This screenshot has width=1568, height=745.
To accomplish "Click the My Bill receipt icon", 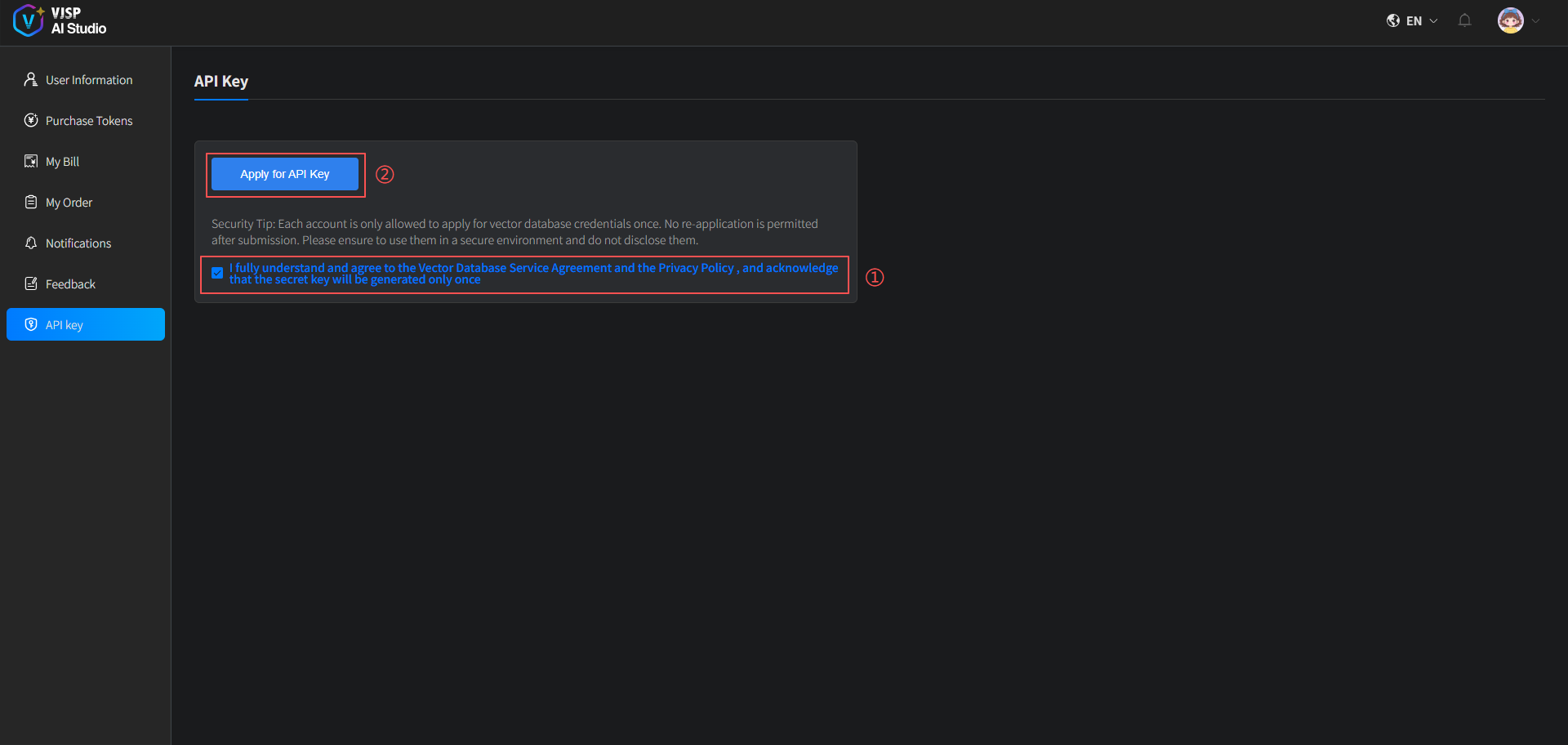I will tap(31, 161).
